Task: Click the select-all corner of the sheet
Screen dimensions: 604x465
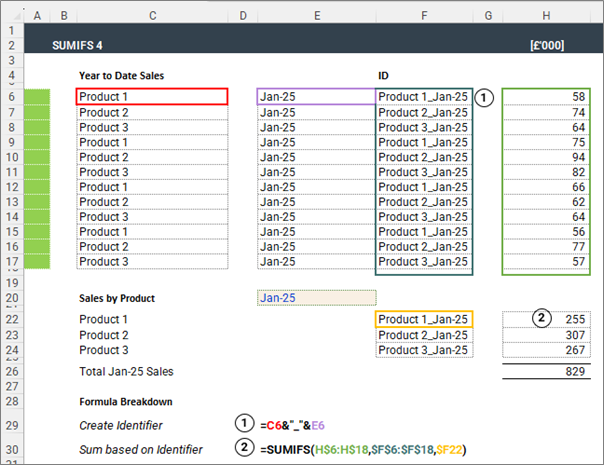Action: point(9,16)
